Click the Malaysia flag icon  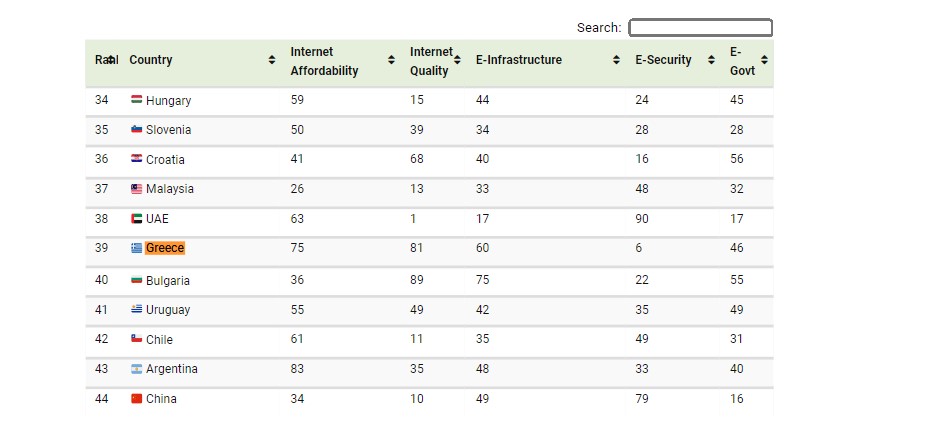(x=137, y=189)
